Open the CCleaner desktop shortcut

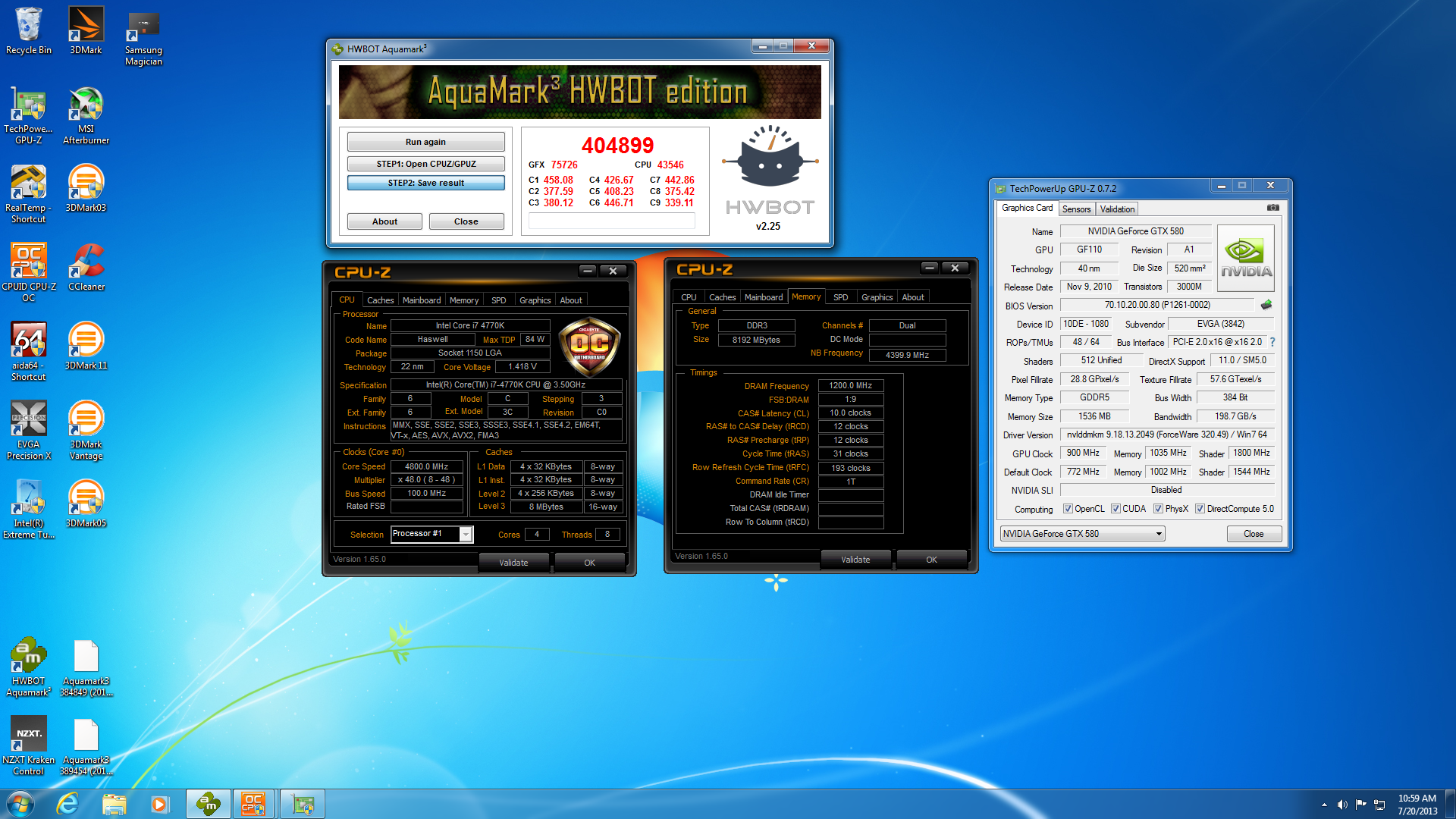pyautogui.click(x=86, y=268)
